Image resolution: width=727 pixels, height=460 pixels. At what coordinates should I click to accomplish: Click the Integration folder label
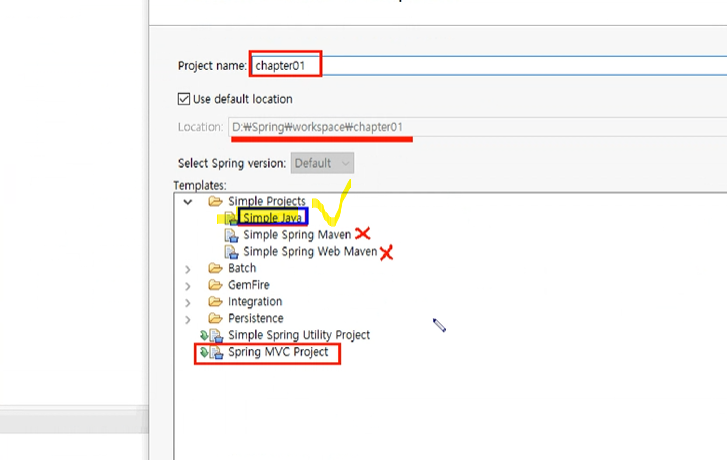click(255, 301)
